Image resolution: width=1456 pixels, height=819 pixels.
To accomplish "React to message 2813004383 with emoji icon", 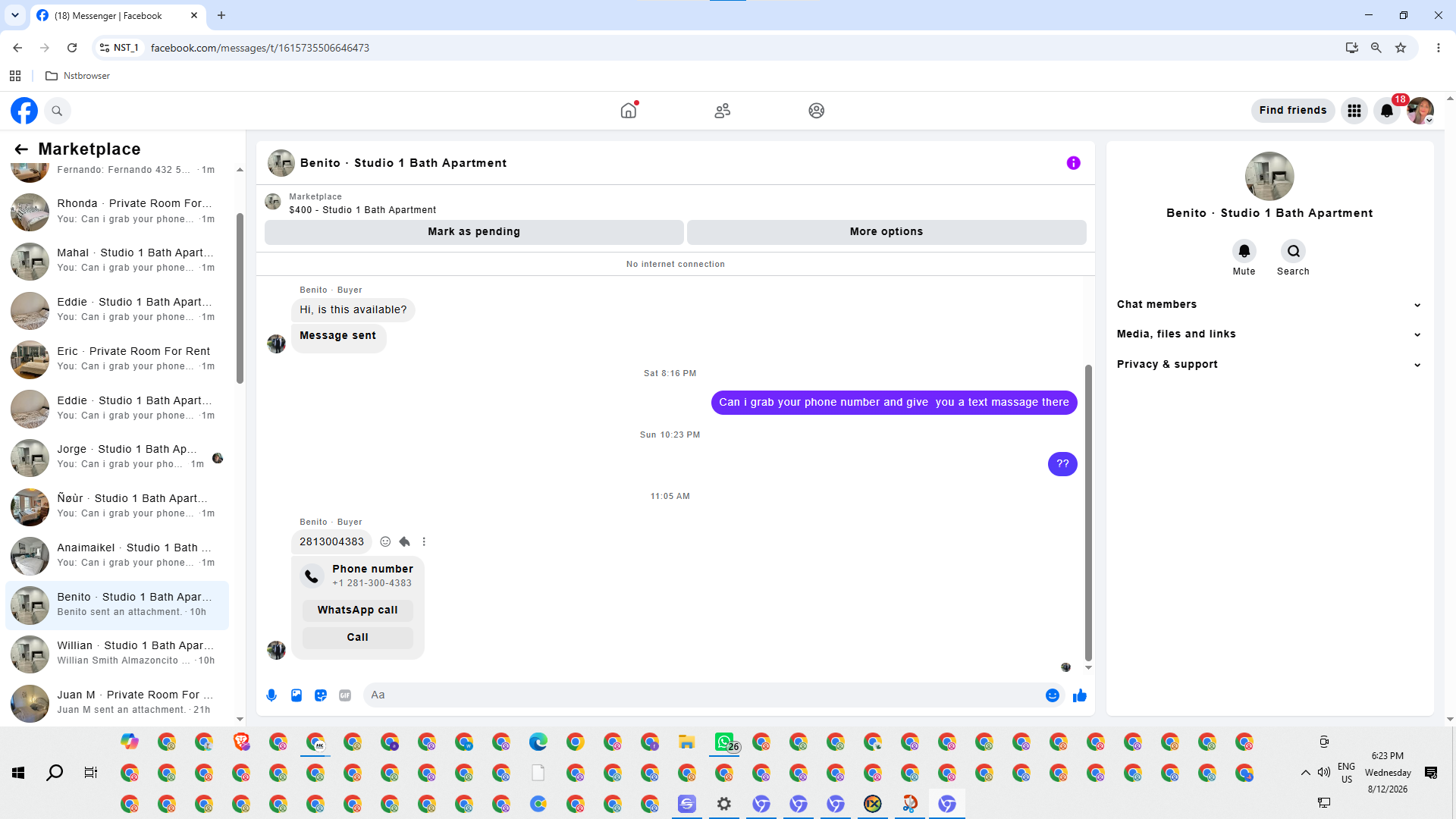I will point(385,541).
